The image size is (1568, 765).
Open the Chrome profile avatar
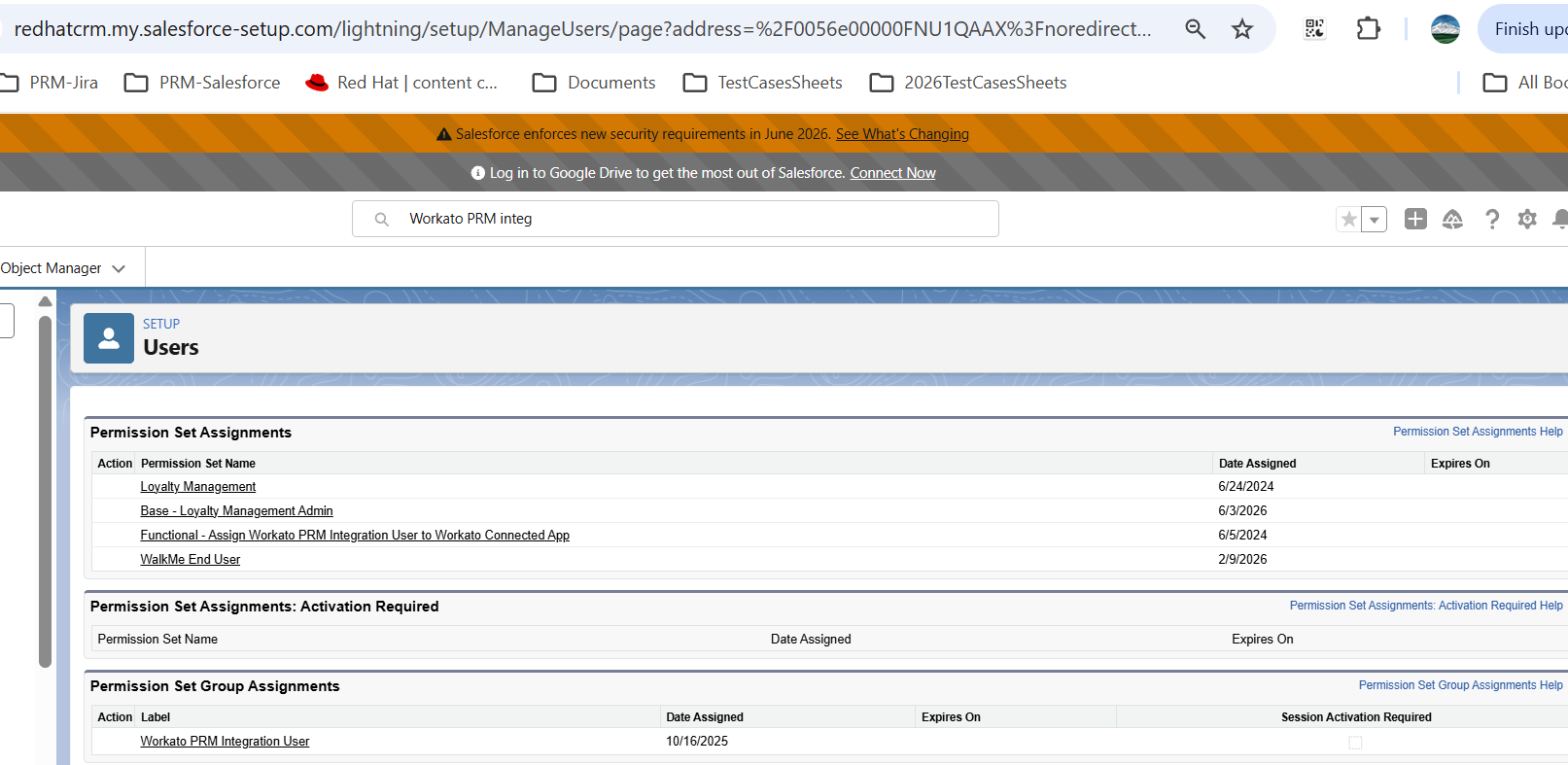(x=1446, y=29)
